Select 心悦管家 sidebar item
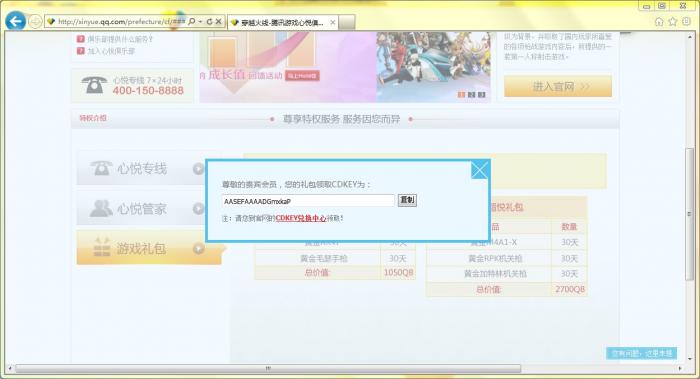Screen dimensions: 700x379 click(x=142, y=208)
